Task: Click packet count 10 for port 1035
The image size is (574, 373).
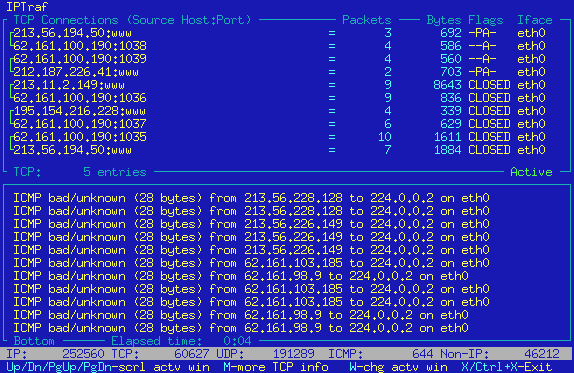Action: pyautogui.click(x=384, y=137)
